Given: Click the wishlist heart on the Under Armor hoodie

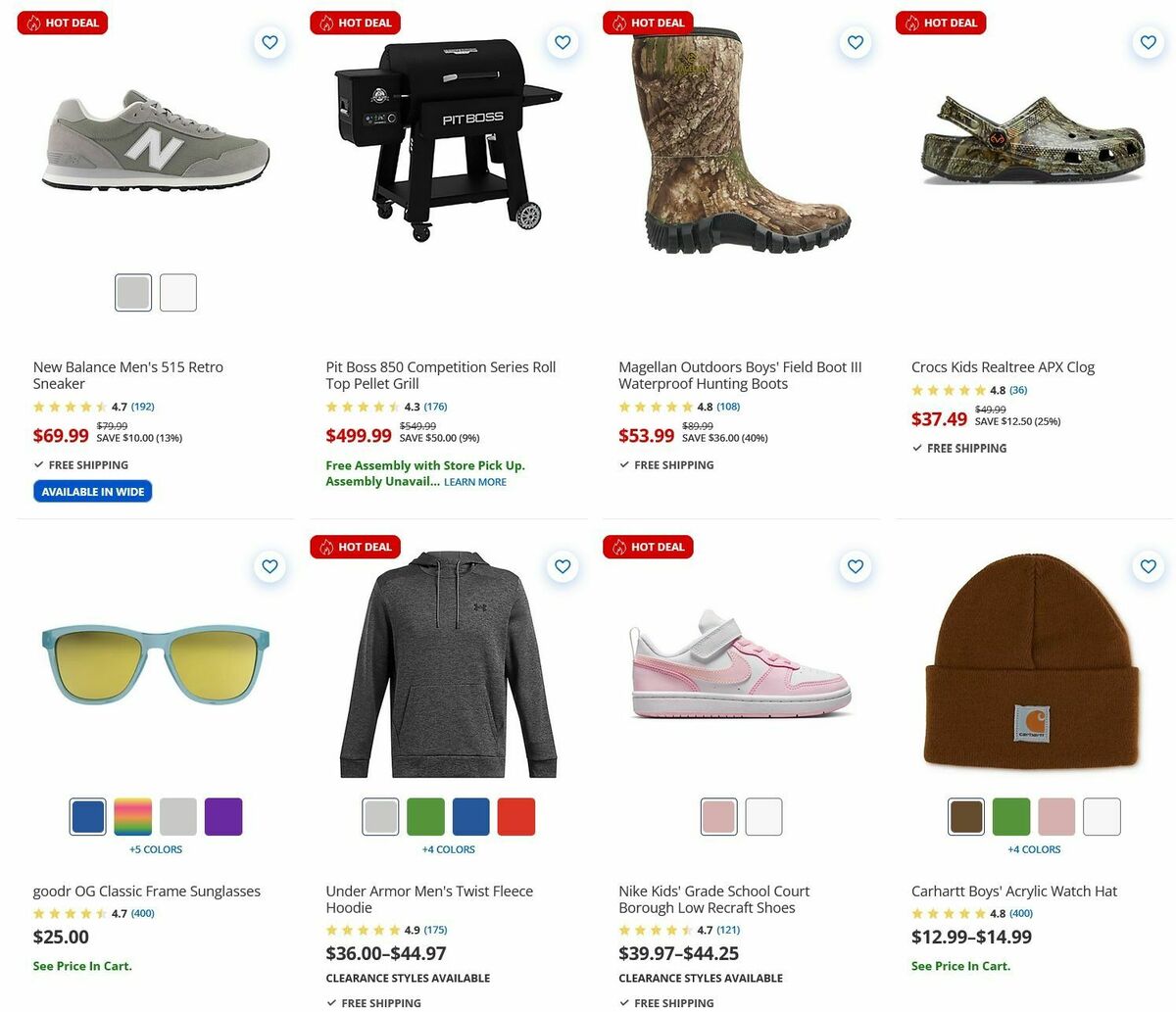Looking at the screenshot, I should pyautogui.click(x=563, y=566).
